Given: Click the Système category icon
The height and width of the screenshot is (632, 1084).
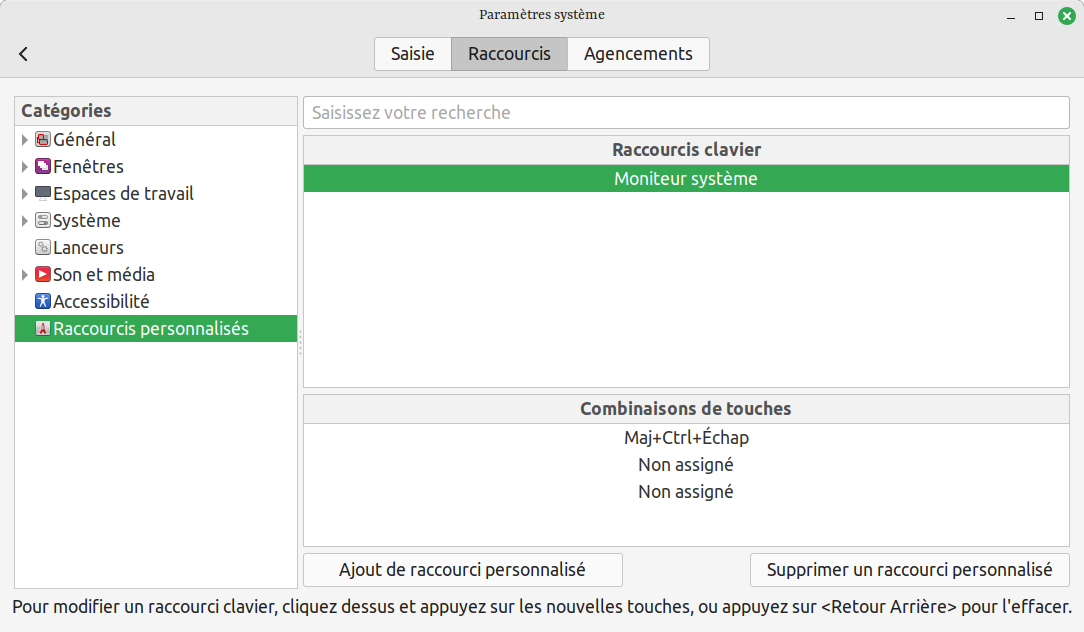Looking at the screenshot, I should [43, 221].
